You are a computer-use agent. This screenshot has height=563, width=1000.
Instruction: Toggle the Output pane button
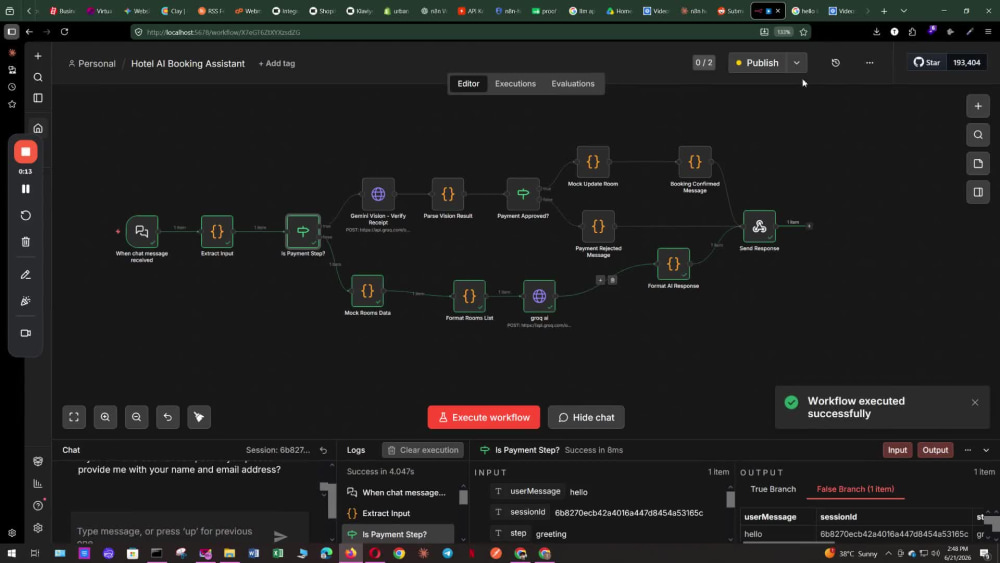(x=935, y=450)
